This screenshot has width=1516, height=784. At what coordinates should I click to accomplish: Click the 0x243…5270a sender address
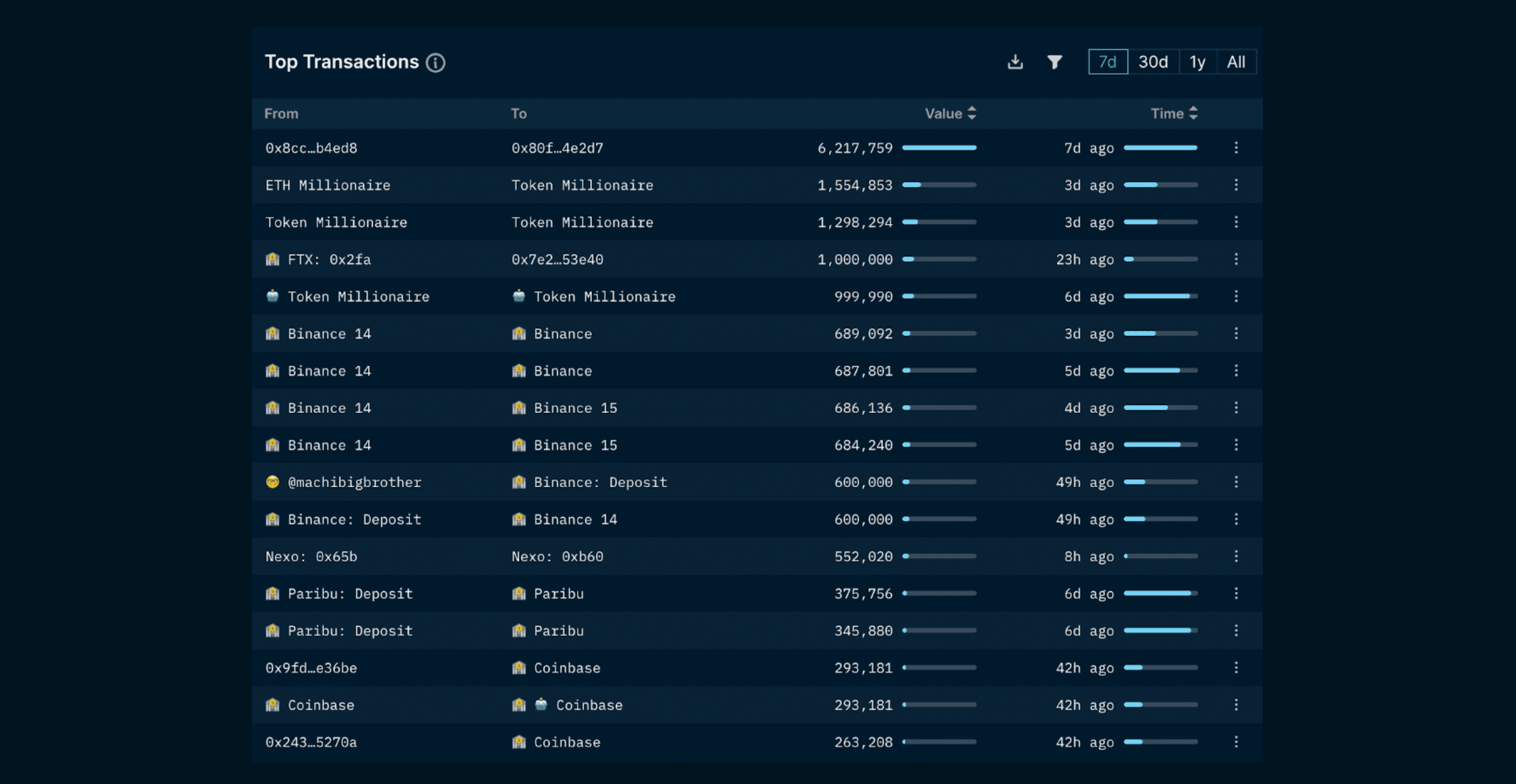click(311, 742)
